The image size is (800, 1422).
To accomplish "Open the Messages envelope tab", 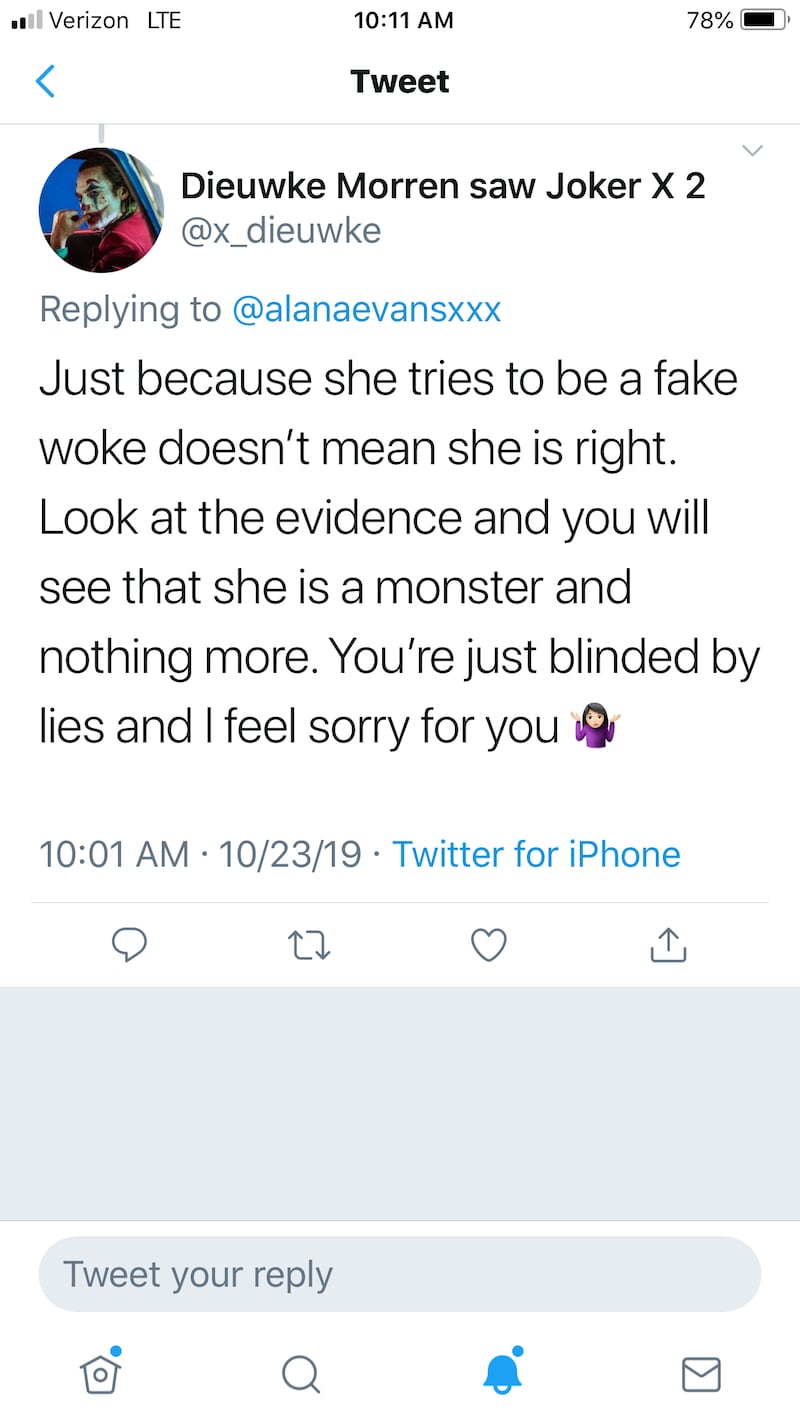I will [701, 1373].
